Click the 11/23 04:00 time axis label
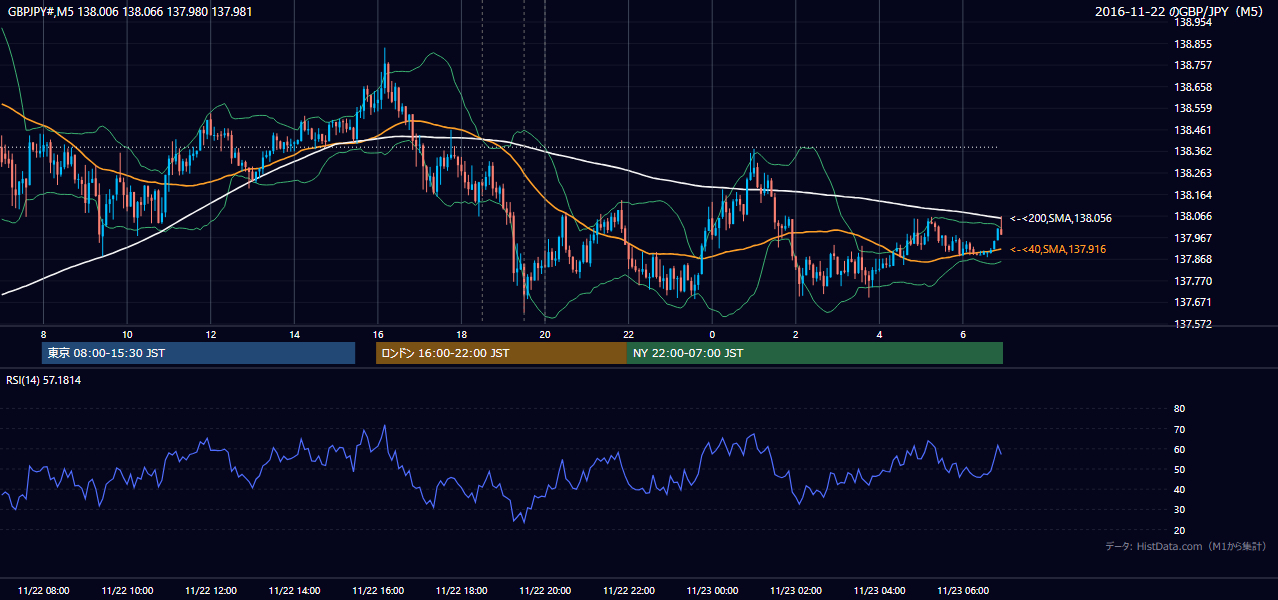The width and height of the screenshot is (1278, 600). coord(879,591)
